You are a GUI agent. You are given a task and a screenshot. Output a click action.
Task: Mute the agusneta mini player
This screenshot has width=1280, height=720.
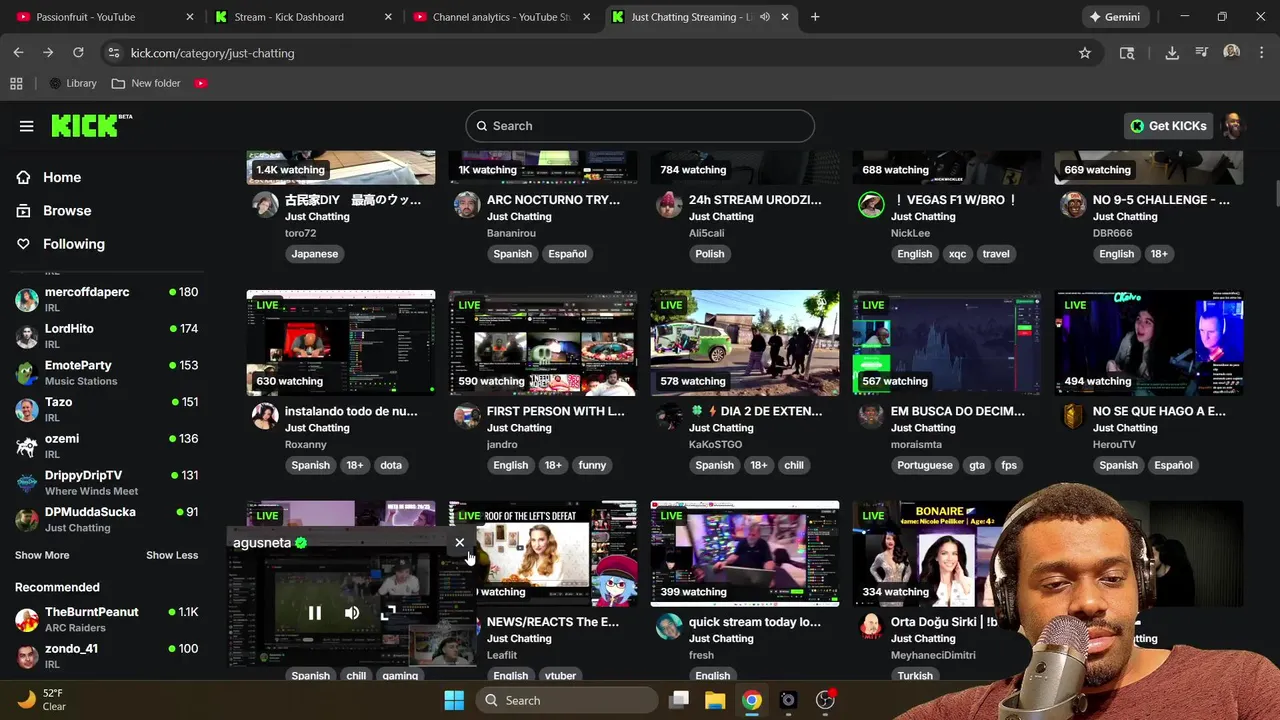point(352,613)
